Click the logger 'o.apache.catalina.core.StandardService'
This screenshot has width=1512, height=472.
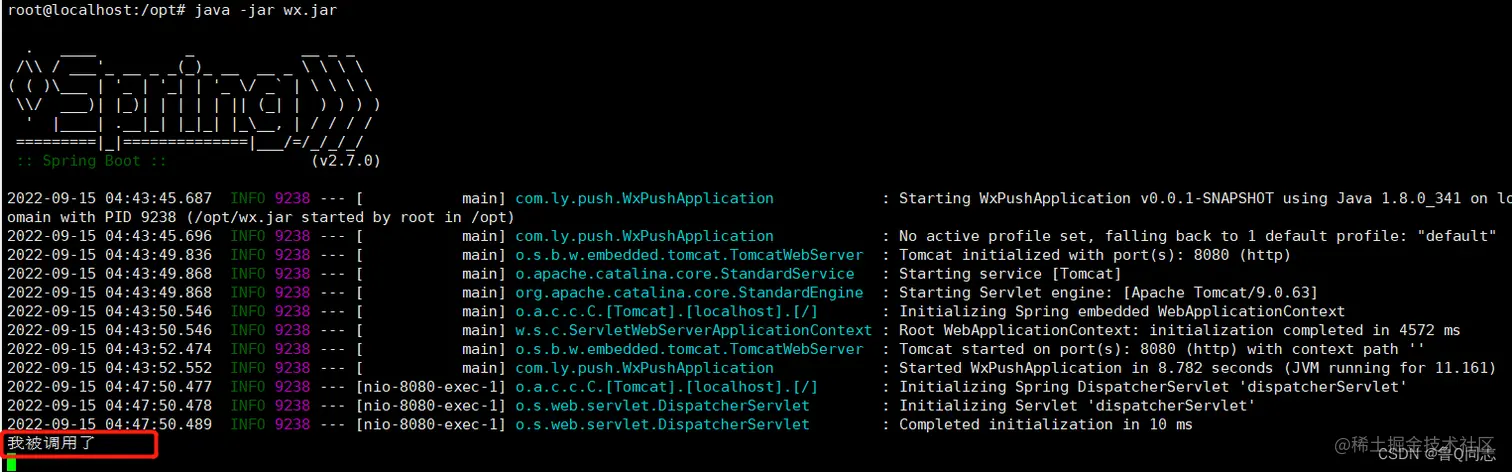[684, 274]
